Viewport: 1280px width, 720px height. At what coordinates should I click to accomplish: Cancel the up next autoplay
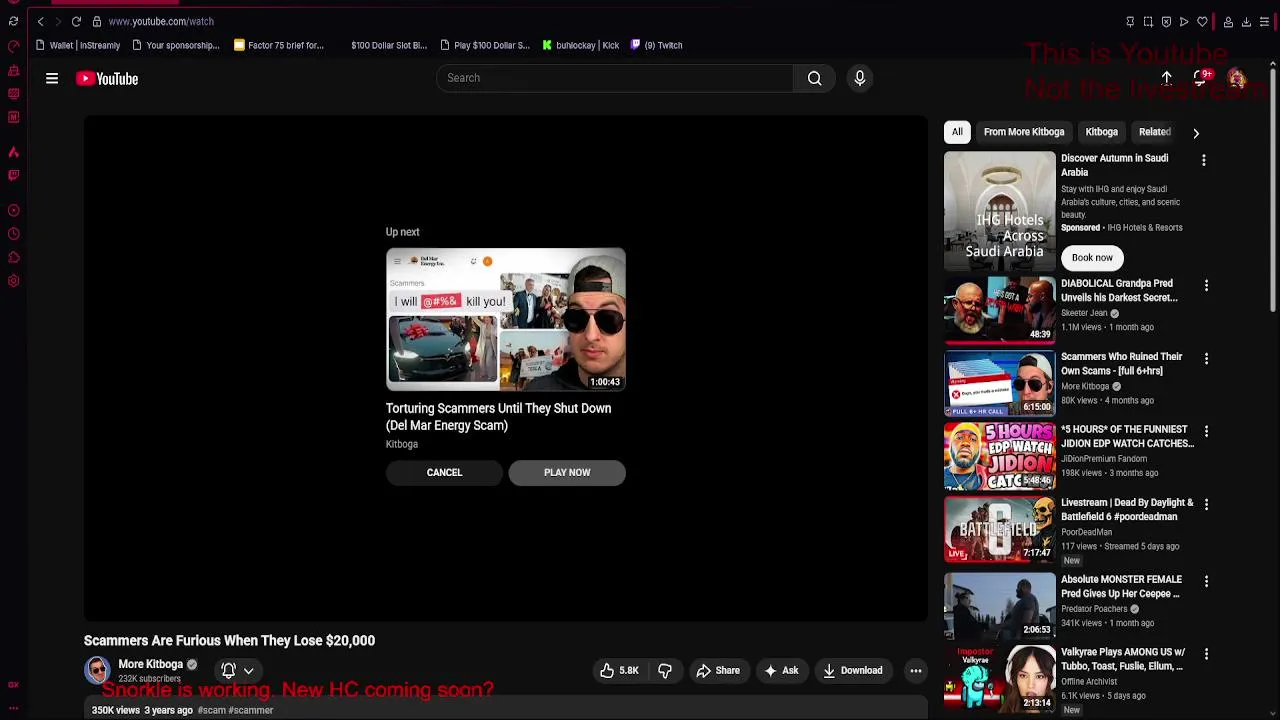(x=444, y=472)
